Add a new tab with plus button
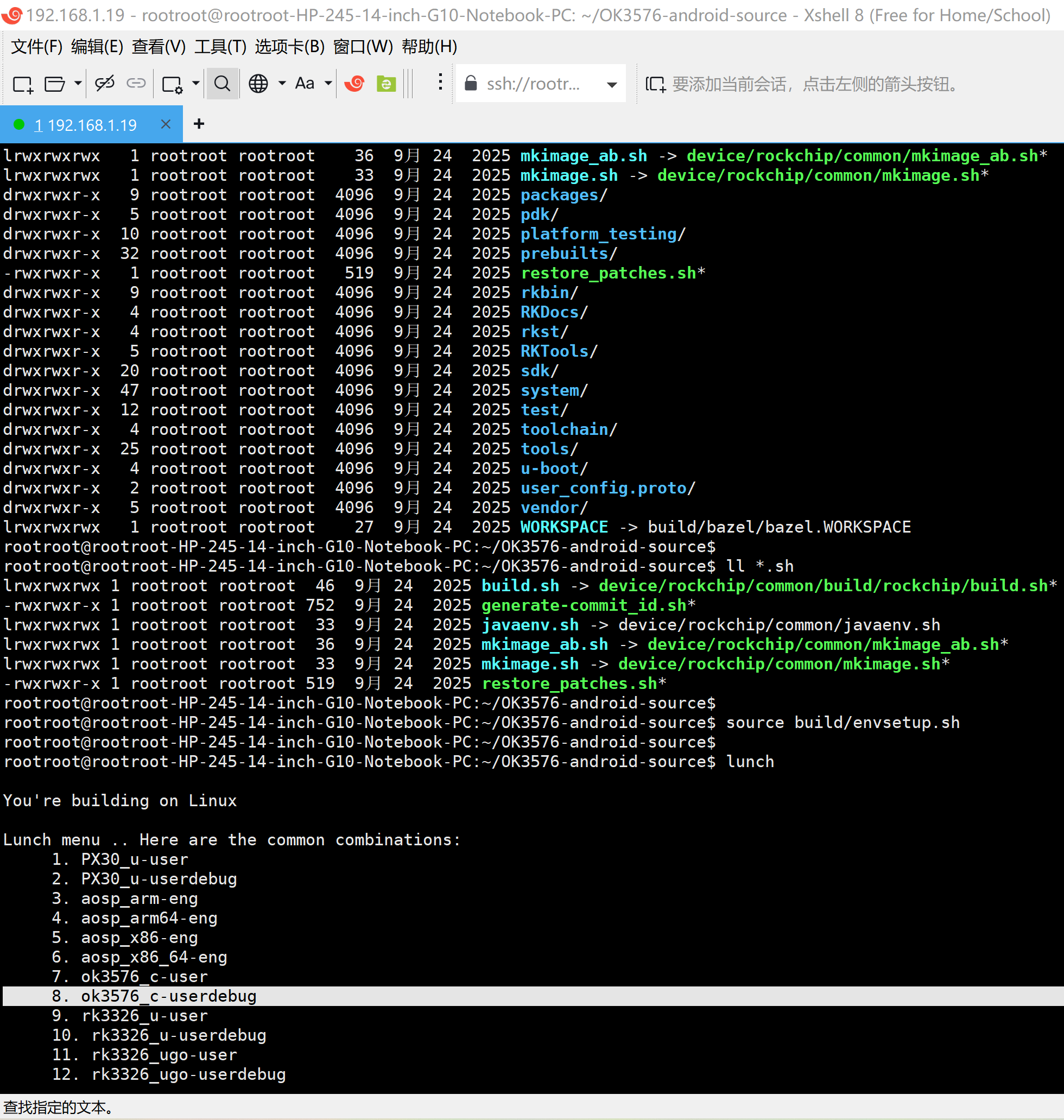1064x1120 pixels. coord(199,124)
